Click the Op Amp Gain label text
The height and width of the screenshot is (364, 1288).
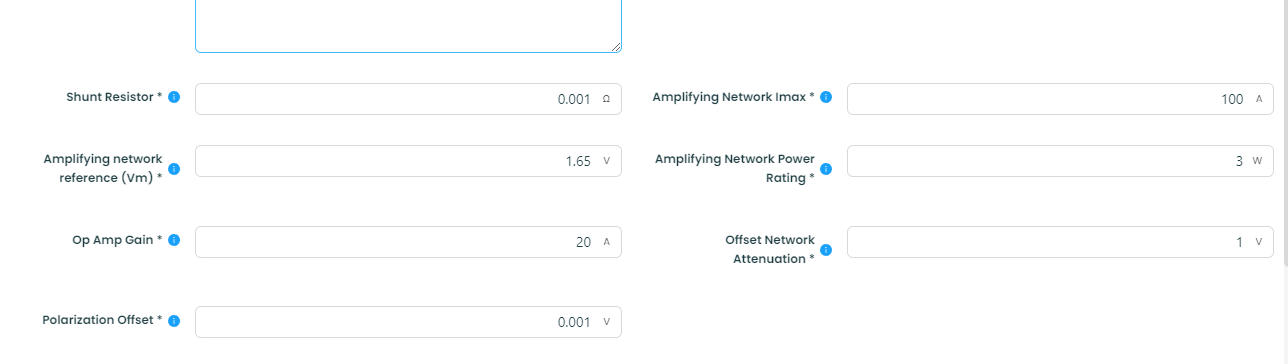(117, 241)
